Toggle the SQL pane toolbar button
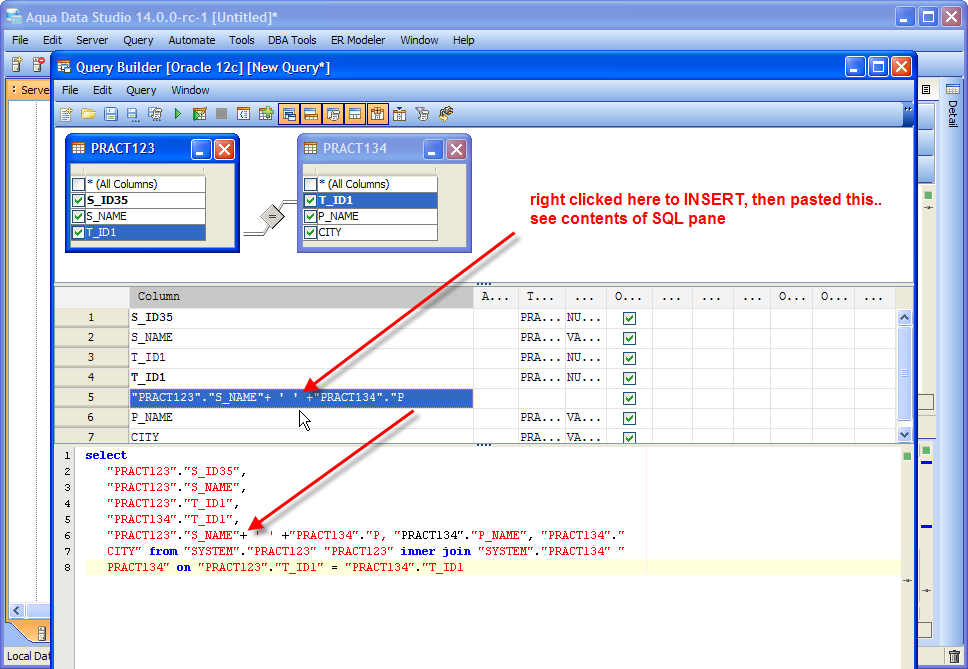The width and height of the screenshot is (968, 669). [333, 114]
